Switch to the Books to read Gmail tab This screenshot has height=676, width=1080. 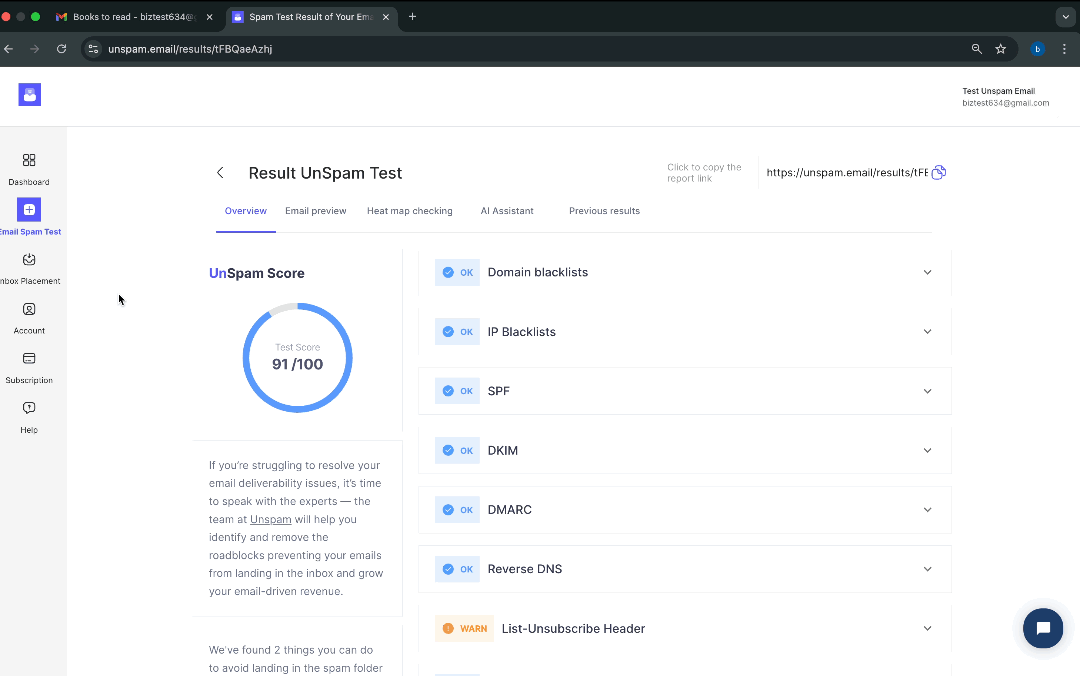click(134, 17)
